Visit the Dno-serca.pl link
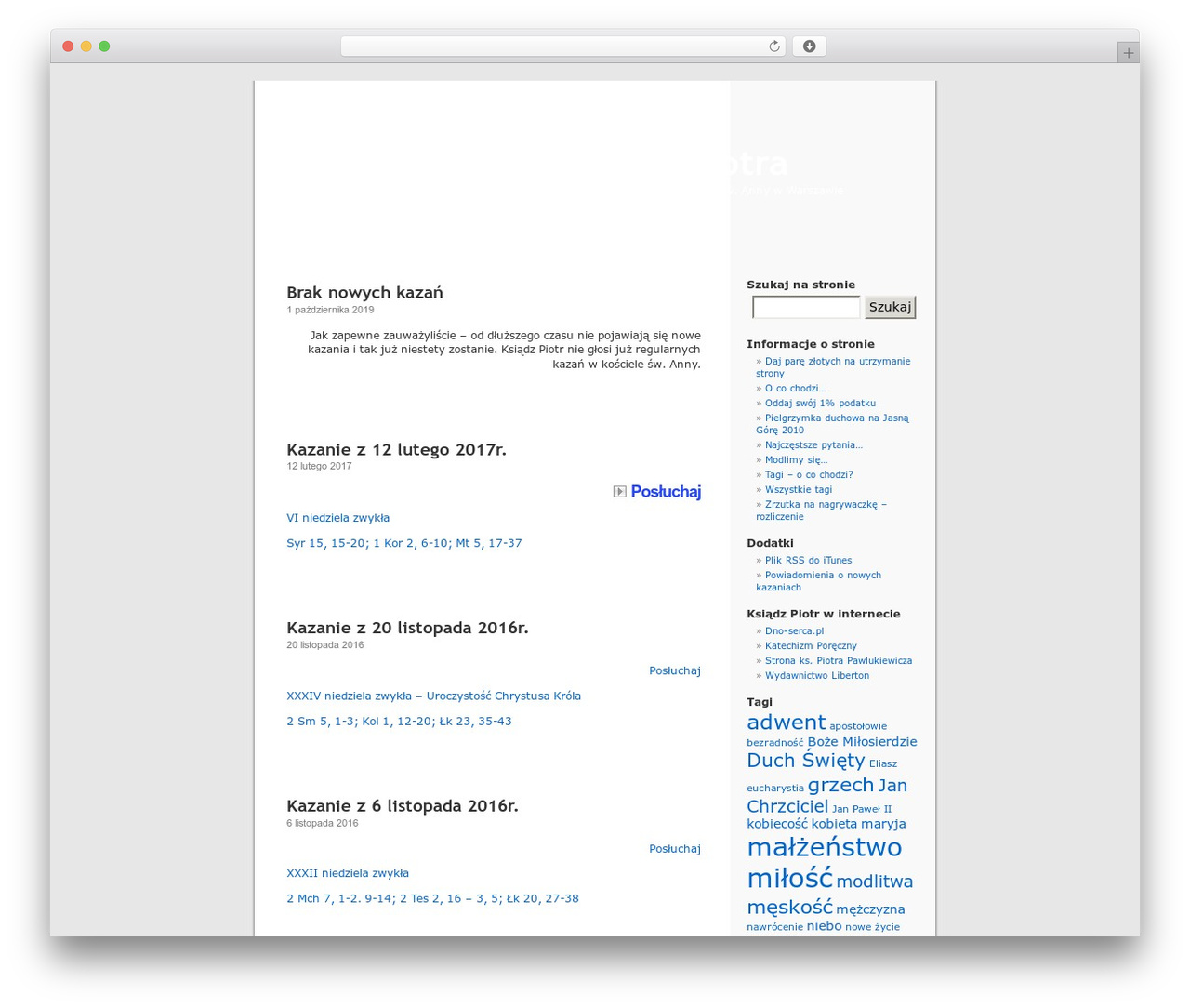1190x1008 pixels. (794, 631)
